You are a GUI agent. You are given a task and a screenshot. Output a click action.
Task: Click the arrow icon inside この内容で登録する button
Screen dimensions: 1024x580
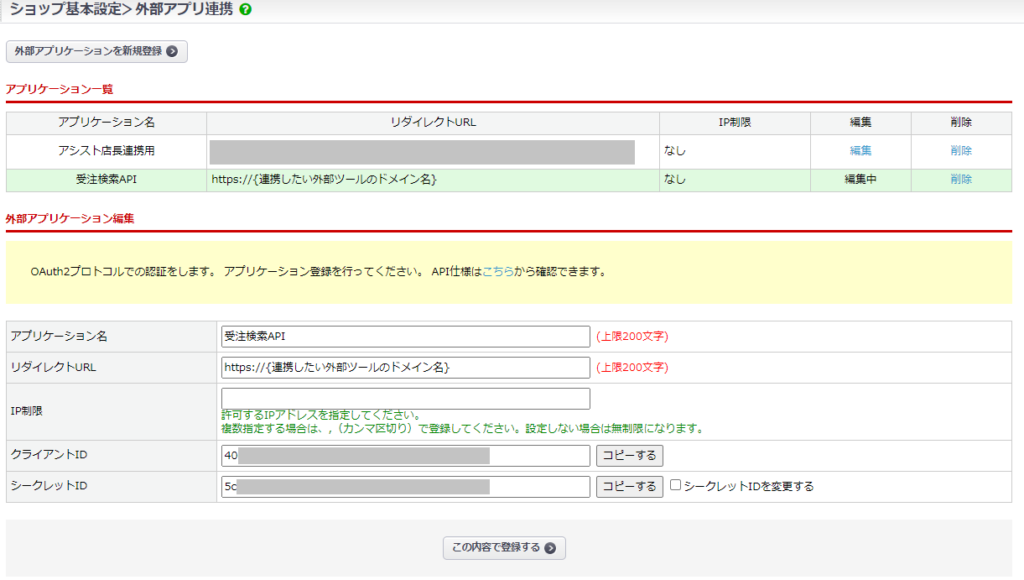[x=552, y=548]
